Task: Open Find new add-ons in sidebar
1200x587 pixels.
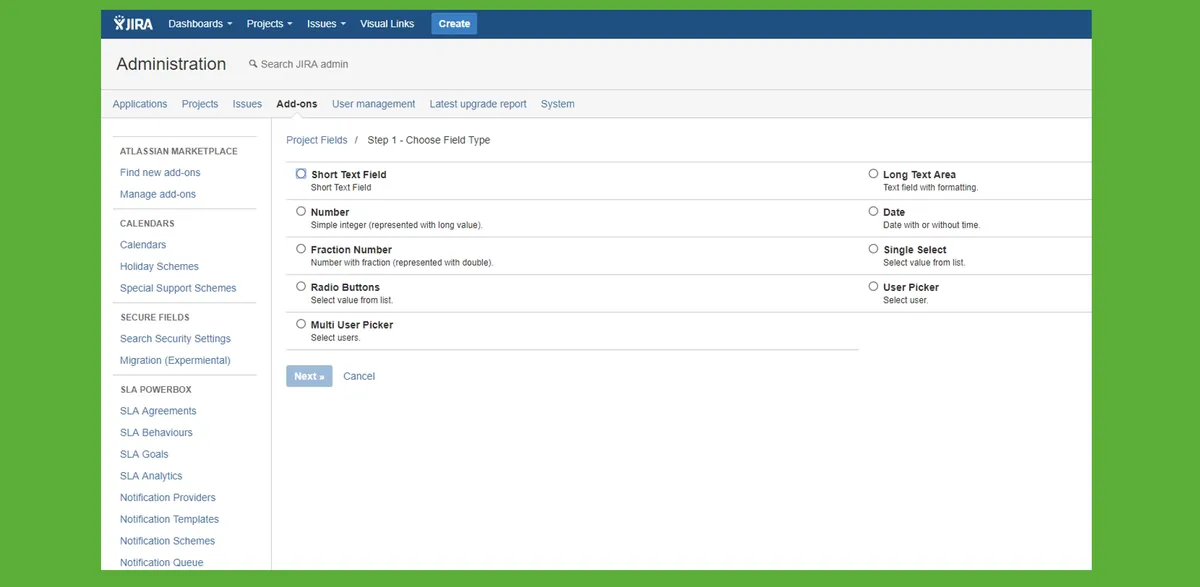Action: pyautogui.click(x=160, y=173)
